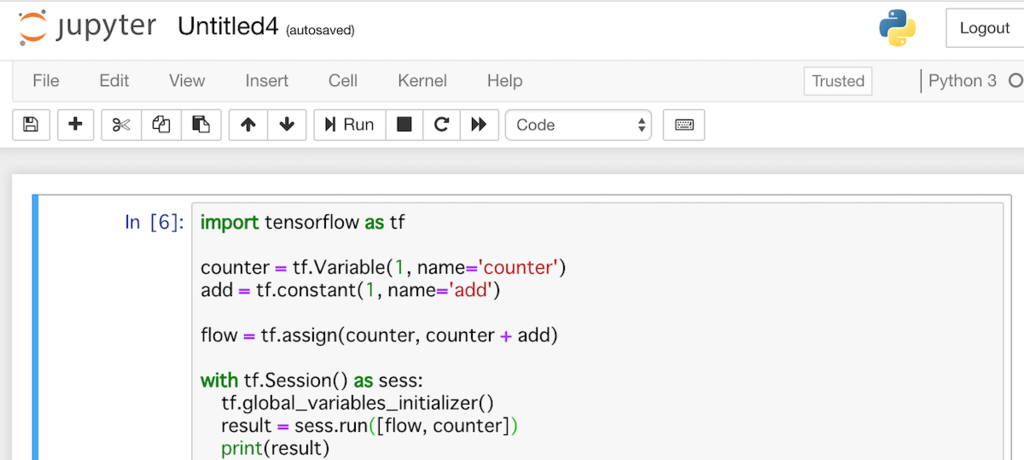Screen dimensions: 1024x460
Task: Rename the notebook title Untitled4
Action: coord(228,27)
